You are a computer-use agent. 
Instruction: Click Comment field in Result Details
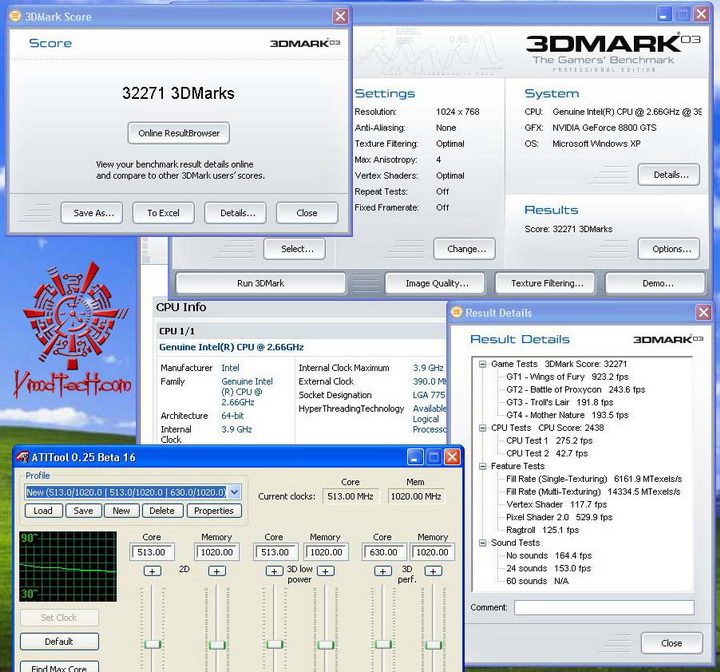604,607
